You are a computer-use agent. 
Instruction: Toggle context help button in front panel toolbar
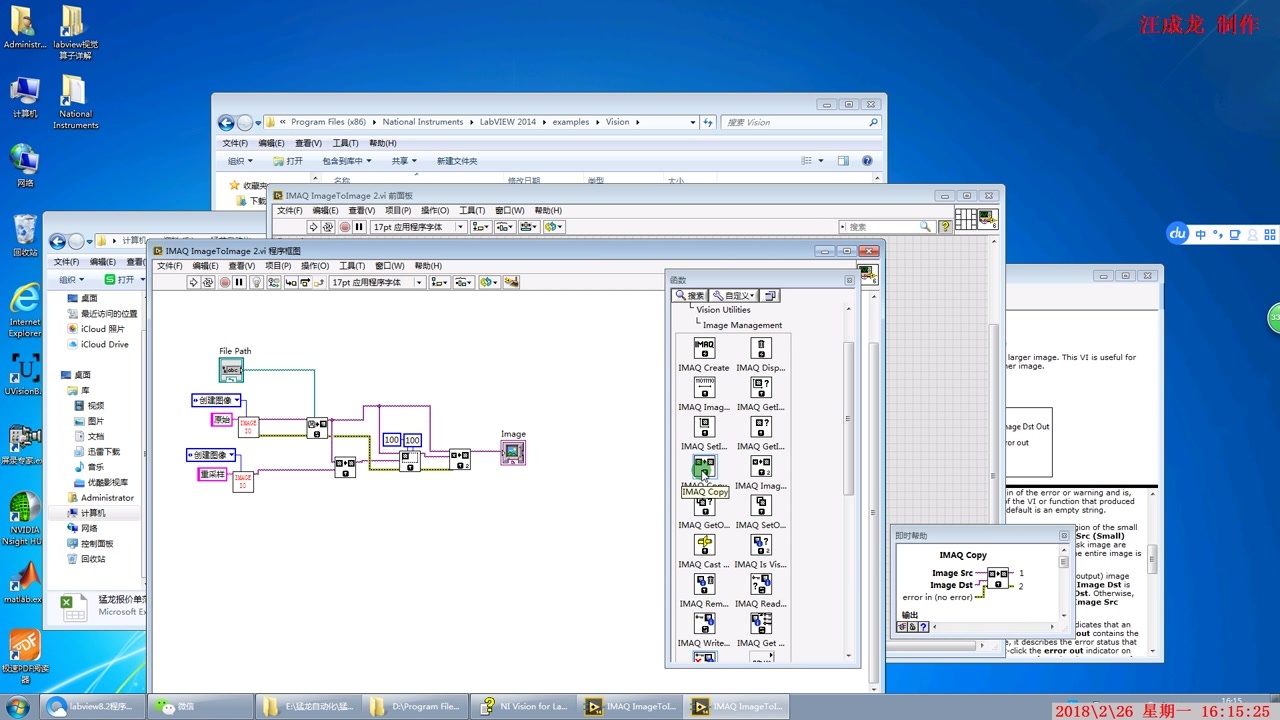[x=945, y=227]
